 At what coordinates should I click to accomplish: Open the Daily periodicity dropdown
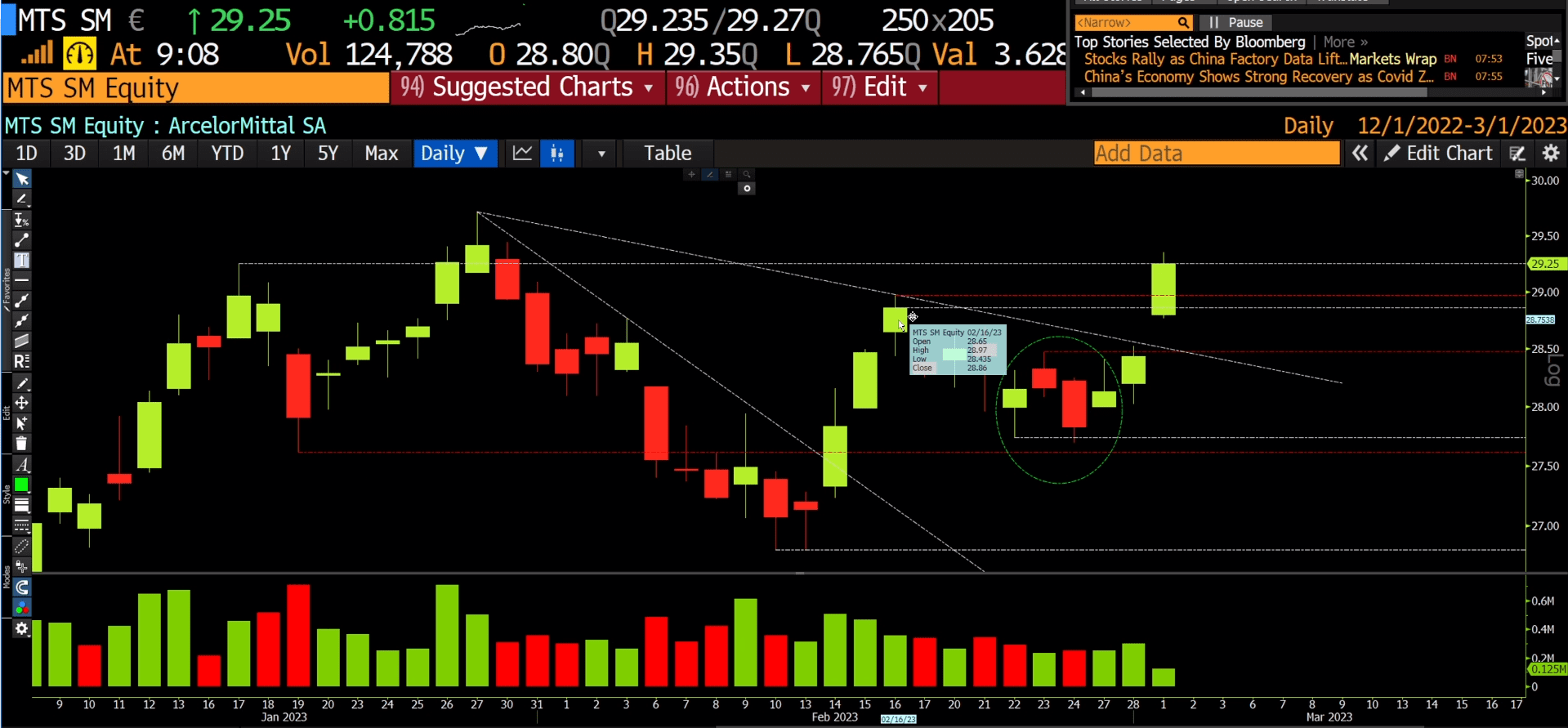tap(455, 154)
